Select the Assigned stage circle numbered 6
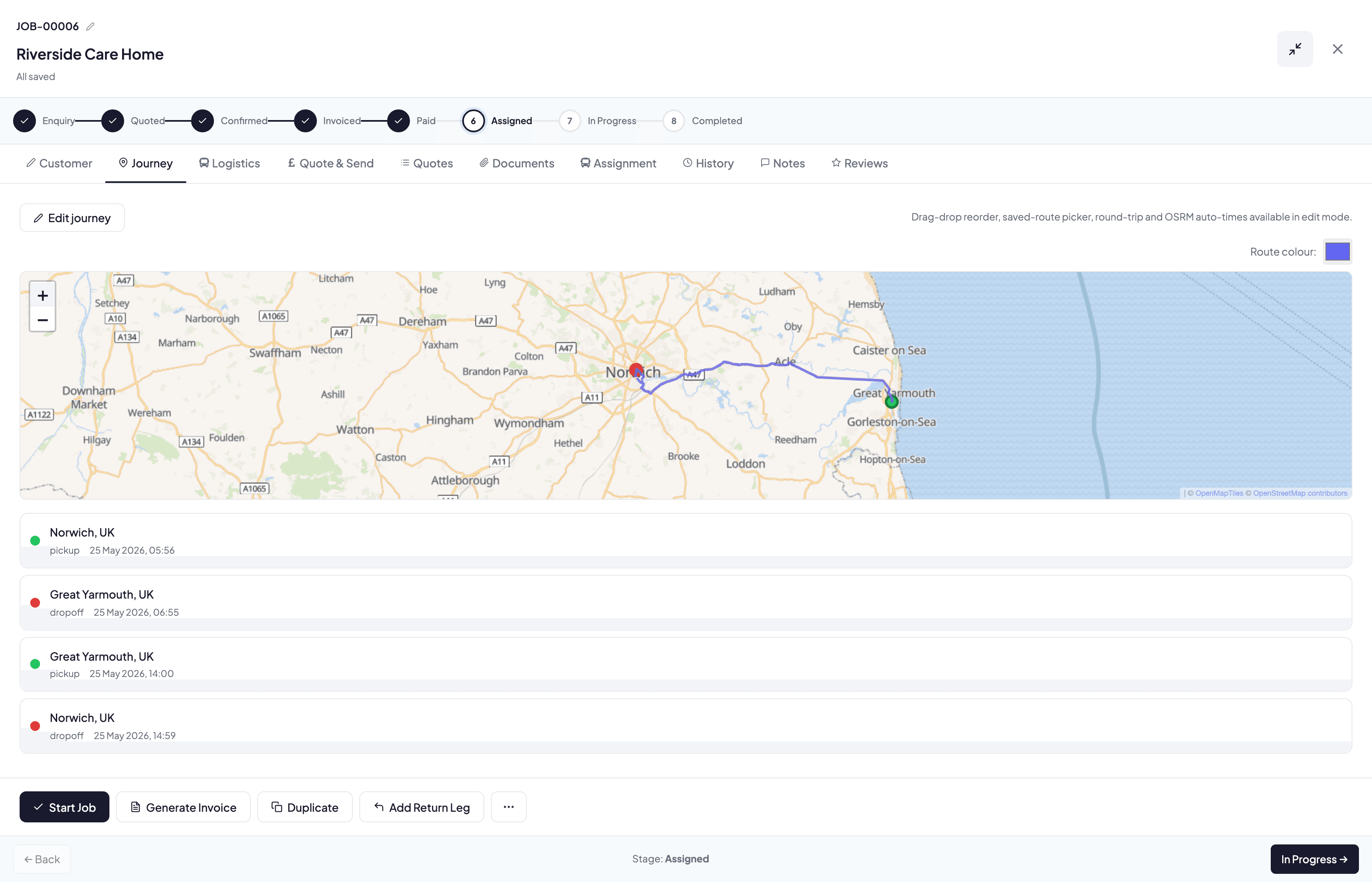This screenshot has width=1372, height=882. [x=474, y=121]
